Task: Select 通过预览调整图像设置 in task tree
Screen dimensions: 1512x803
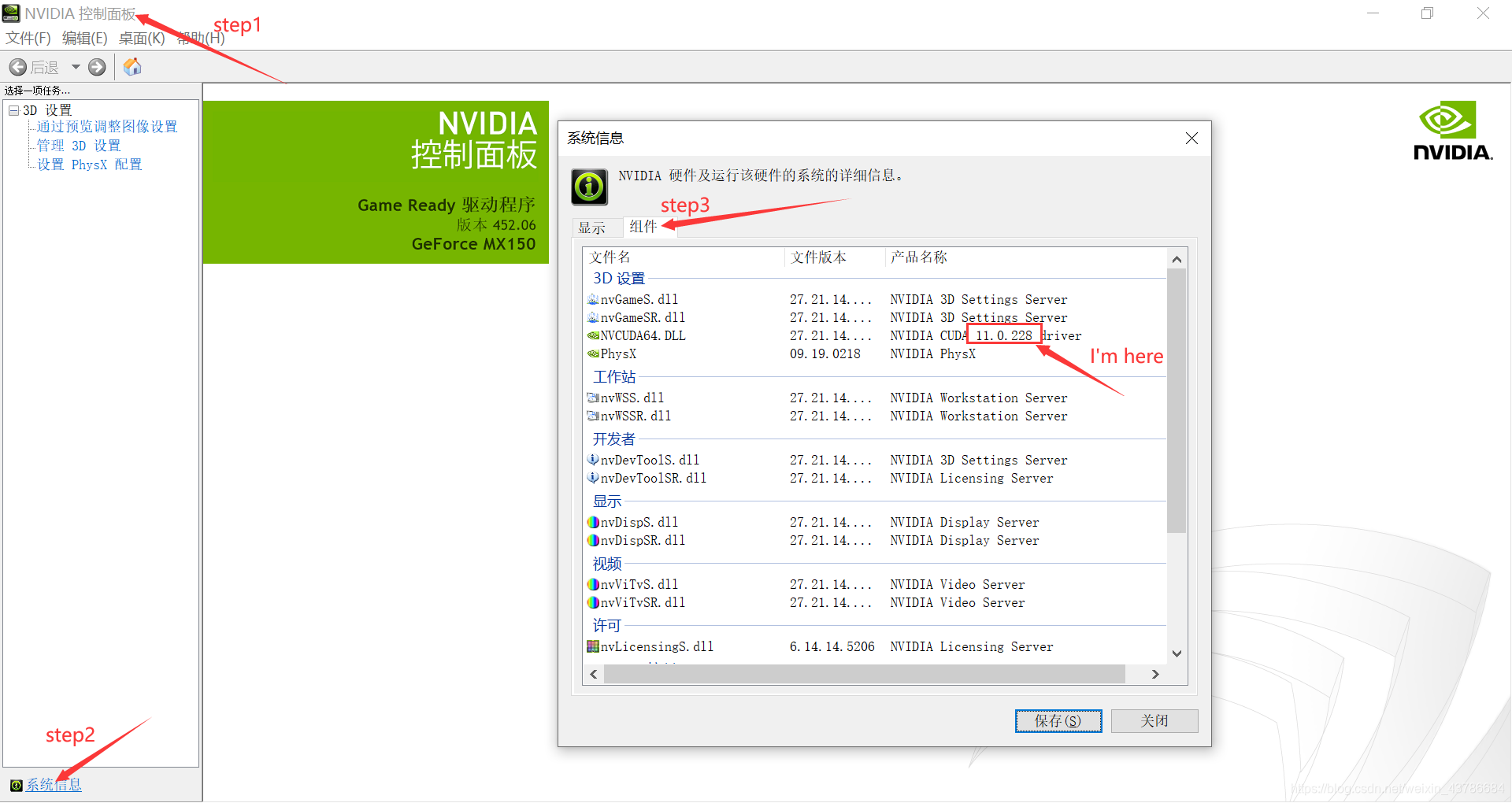Action: point(107,127)
